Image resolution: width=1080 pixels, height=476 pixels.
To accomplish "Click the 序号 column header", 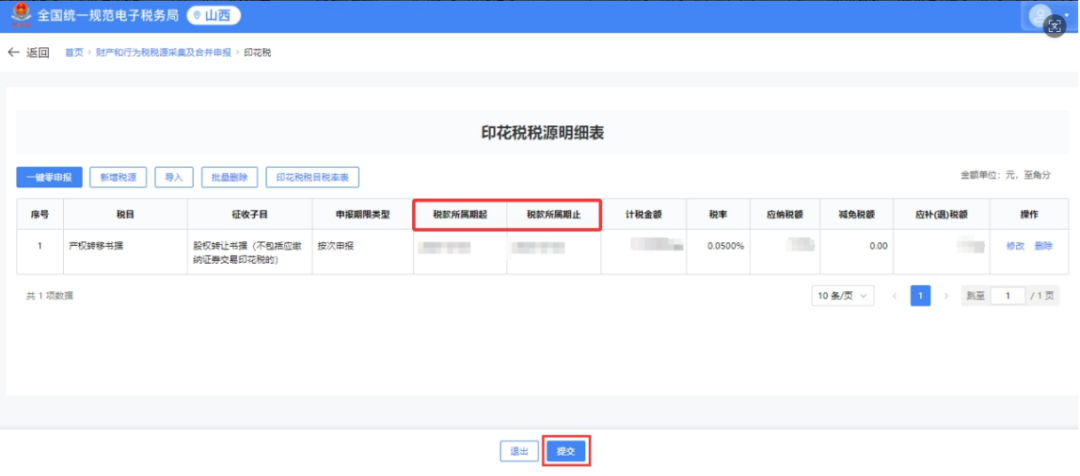I will point(40,214).
